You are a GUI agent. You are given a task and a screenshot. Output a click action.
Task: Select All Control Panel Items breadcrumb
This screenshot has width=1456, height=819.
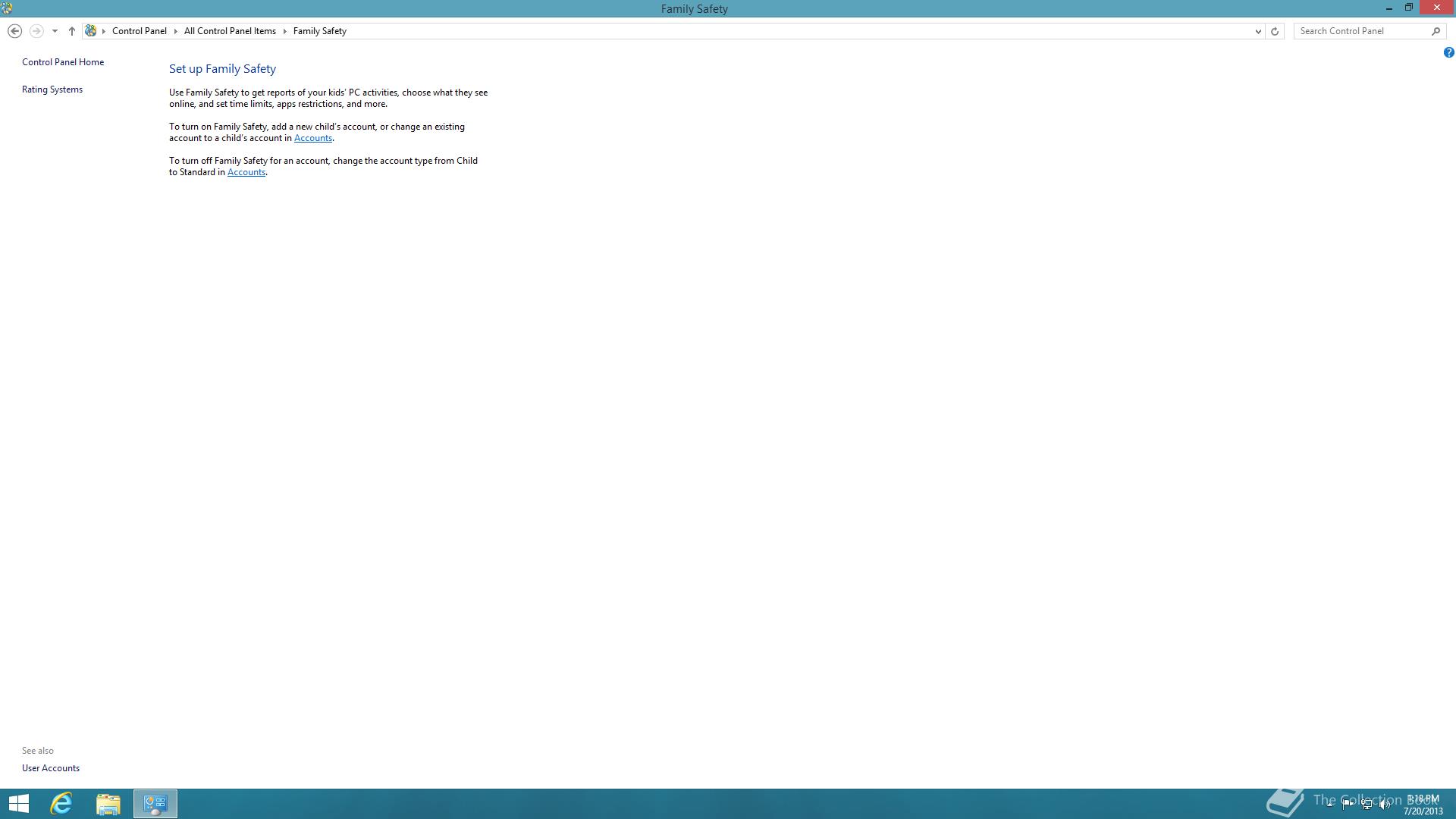coord(230,31)
